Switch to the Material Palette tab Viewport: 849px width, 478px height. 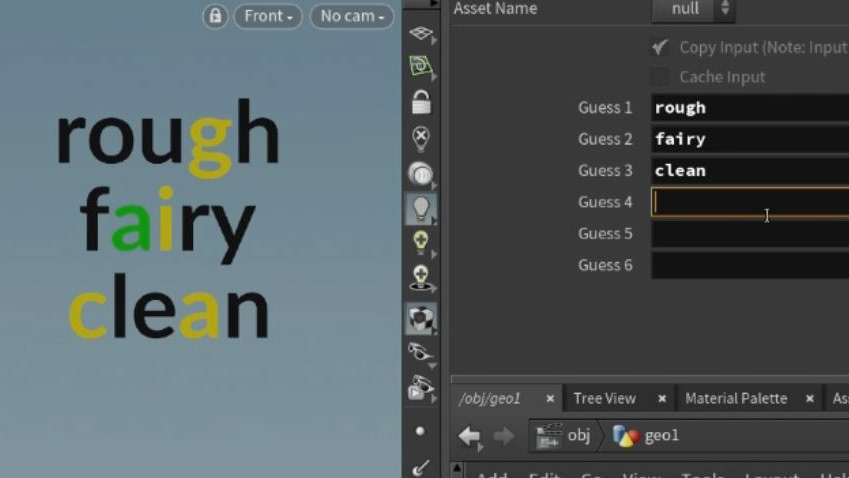(736, 398)
